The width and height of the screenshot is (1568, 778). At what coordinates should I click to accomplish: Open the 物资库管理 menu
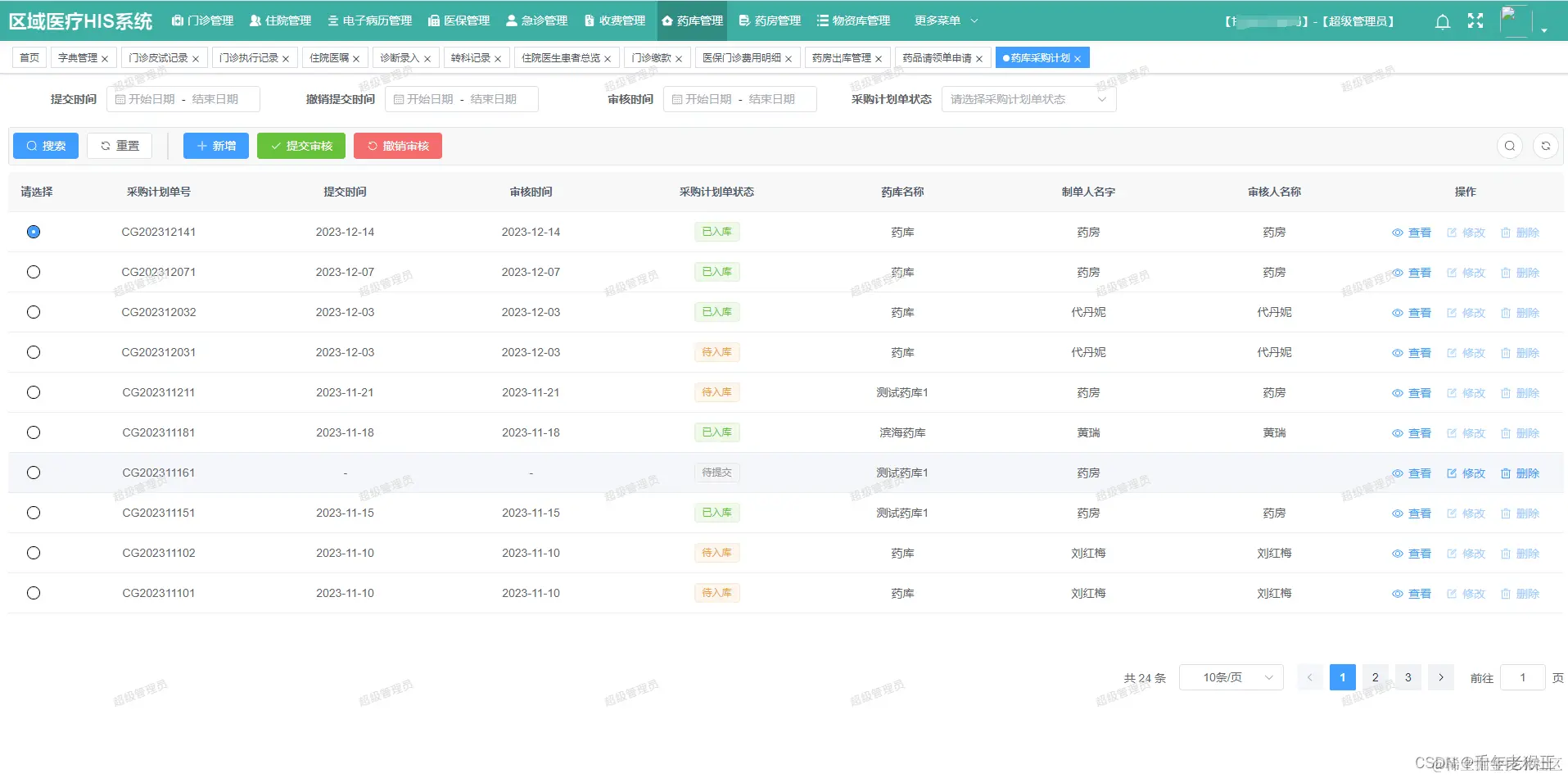point(853,20)
